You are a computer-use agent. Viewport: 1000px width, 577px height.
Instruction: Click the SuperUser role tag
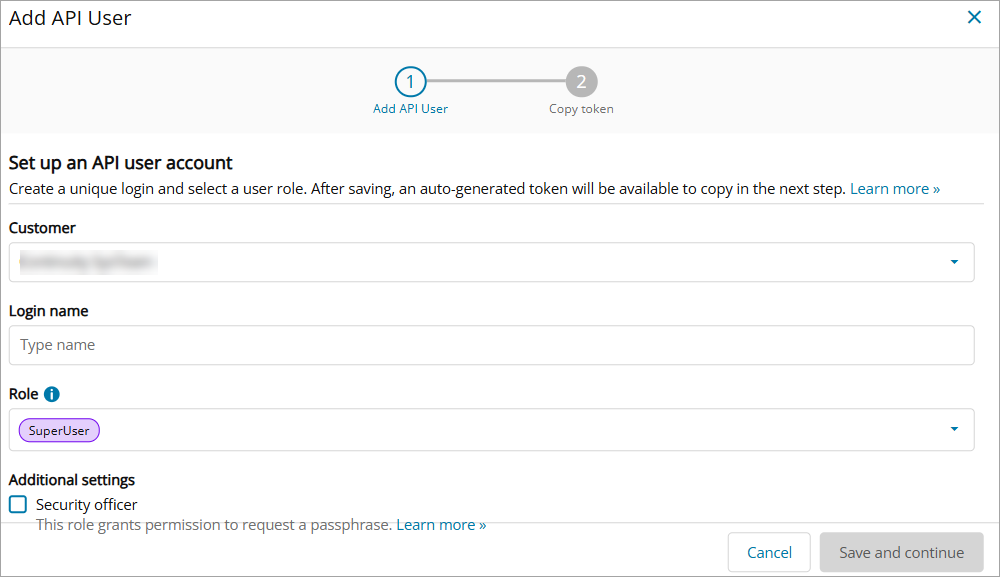59,431
